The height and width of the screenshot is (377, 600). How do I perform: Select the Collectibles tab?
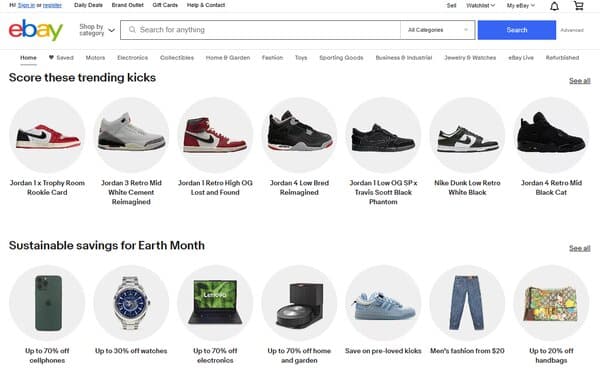(x=177, y=58)
